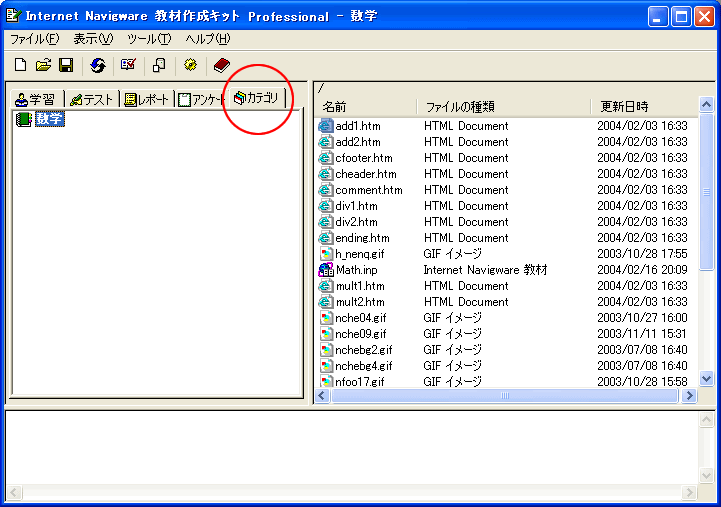Image resolution: width=721 pixels, height=507 pixels.
Task: Click the Internet Navigware 教材 file type cell
Action: [x=486, y=270]
